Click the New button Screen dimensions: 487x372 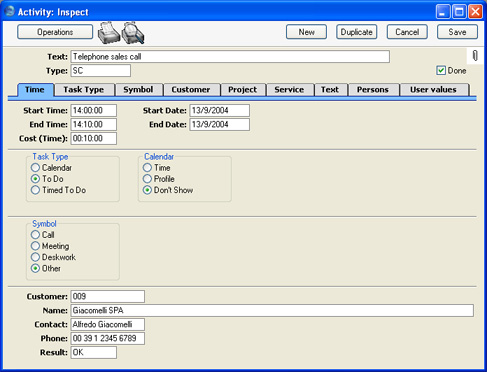[306, 32]
